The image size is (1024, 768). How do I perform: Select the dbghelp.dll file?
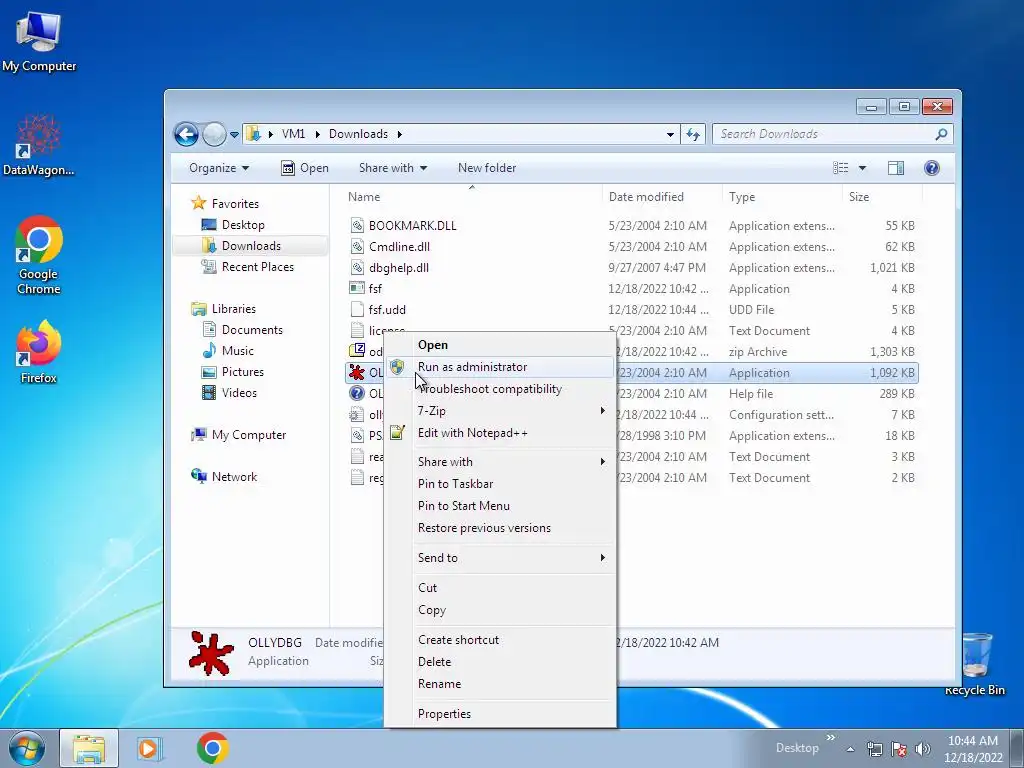click(398, 268)
